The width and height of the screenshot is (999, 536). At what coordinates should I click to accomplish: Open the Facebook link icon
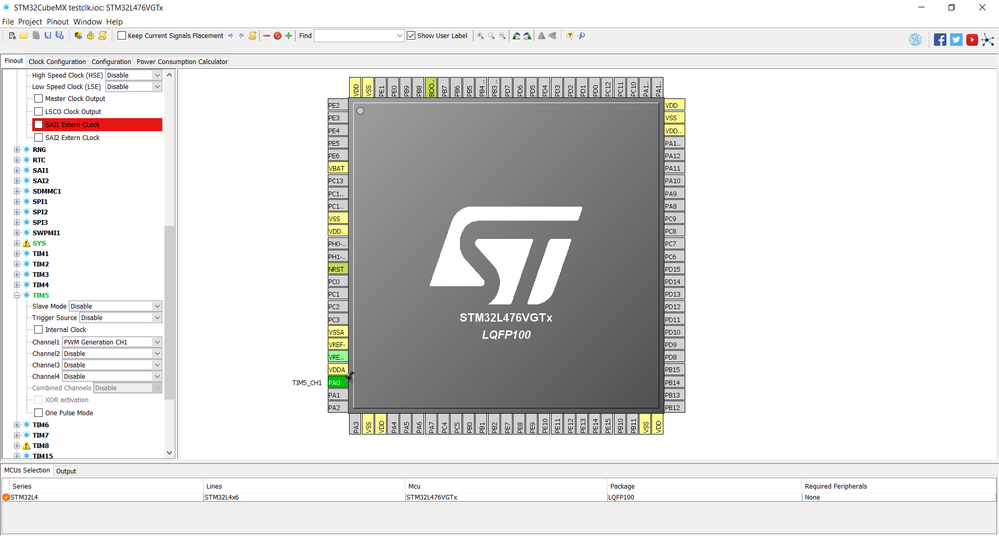(940, 40)
